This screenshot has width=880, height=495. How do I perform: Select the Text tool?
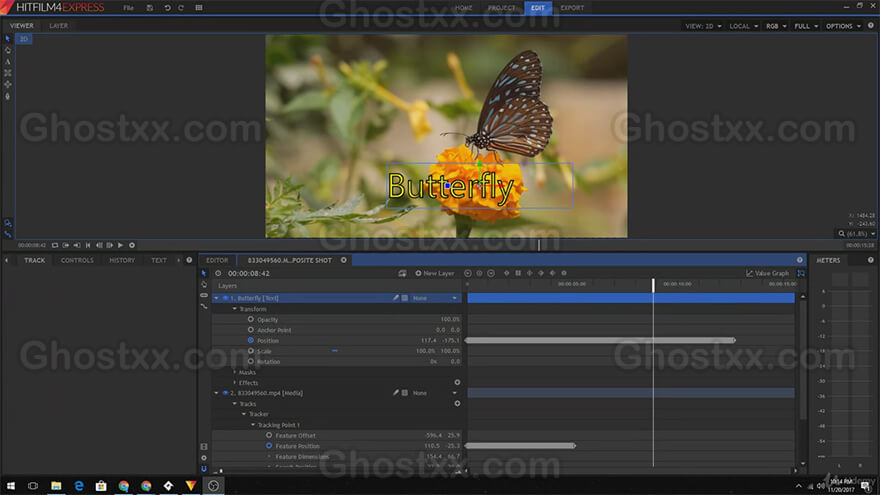7,62
